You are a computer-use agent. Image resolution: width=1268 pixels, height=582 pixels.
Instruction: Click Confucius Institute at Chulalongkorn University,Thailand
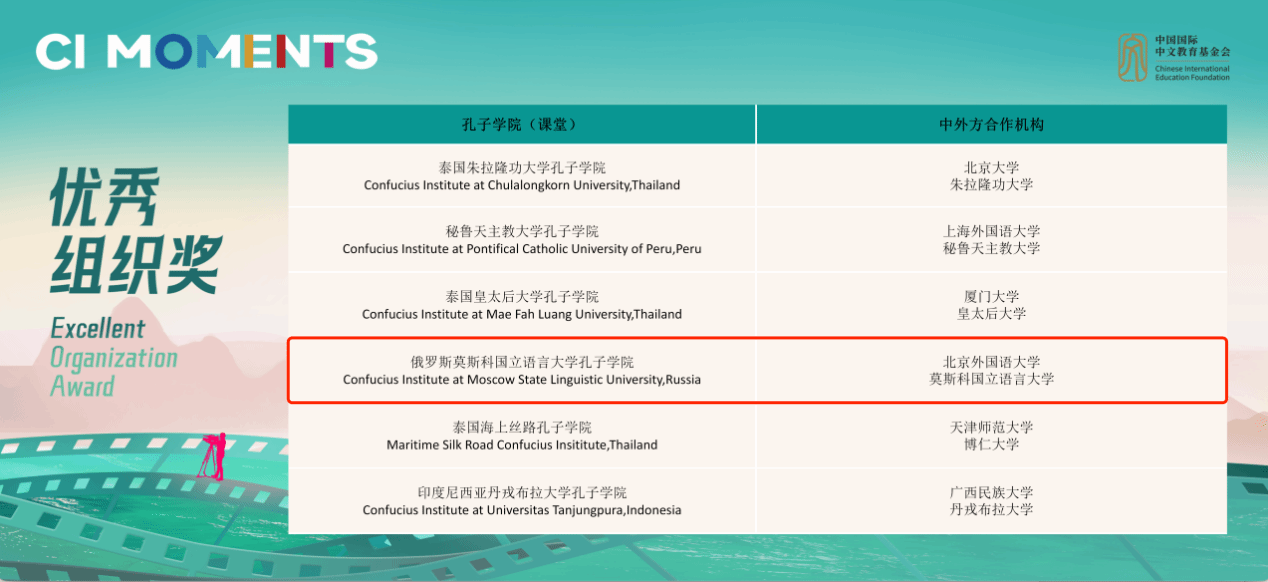(x=522, y=185)
